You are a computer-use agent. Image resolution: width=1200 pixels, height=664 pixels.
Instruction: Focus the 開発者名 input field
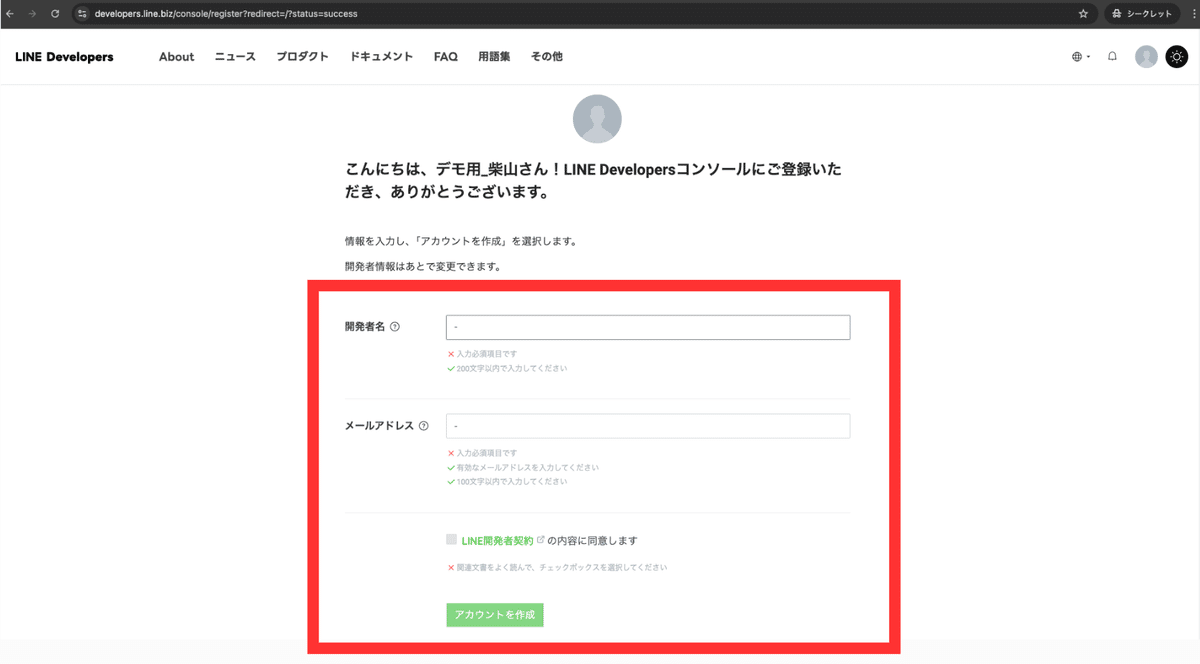pyautogui.click(x=648, y=327)
